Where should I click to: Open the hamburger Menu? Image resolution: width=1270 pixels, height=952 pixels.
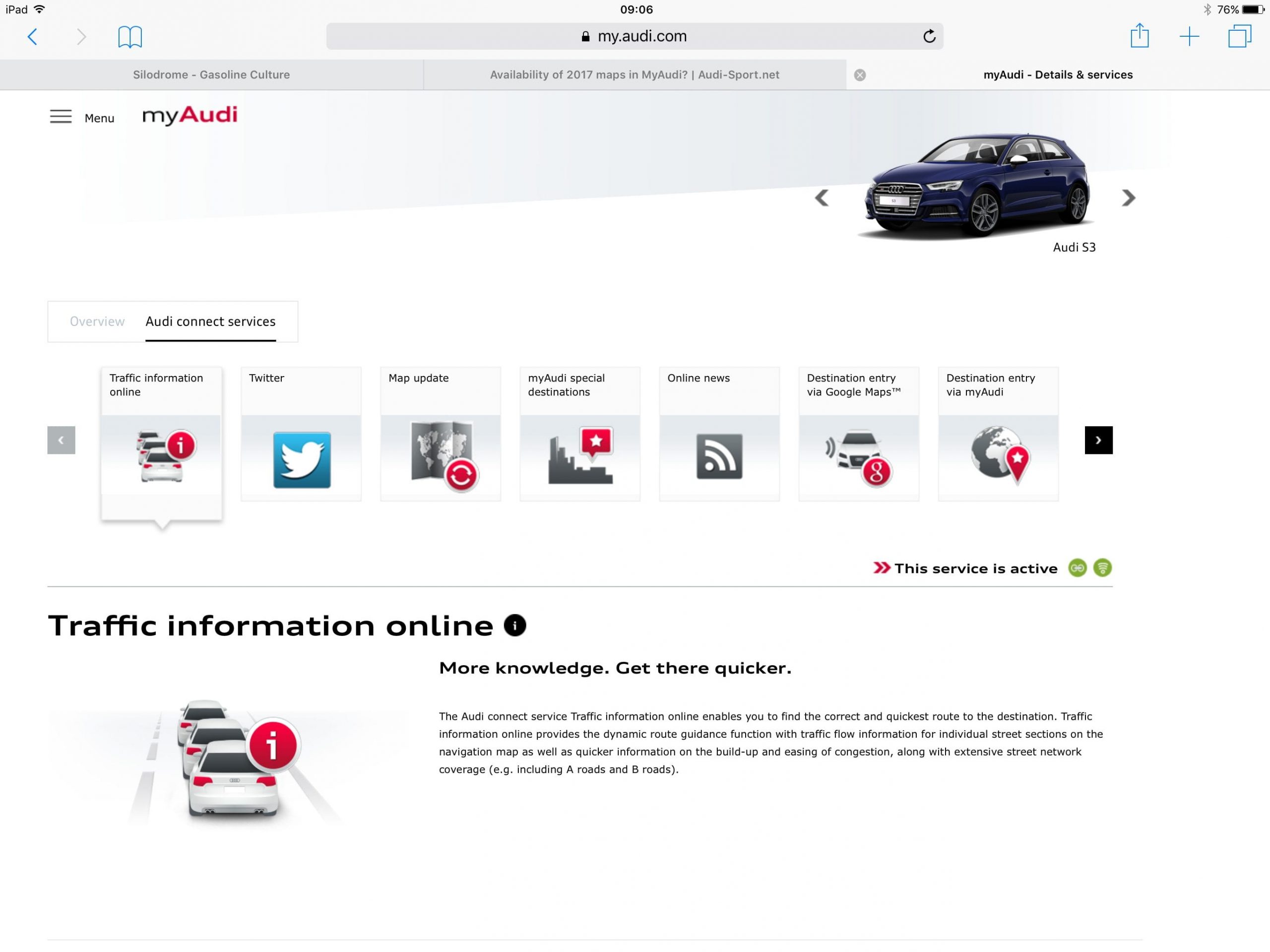[61, 117]
